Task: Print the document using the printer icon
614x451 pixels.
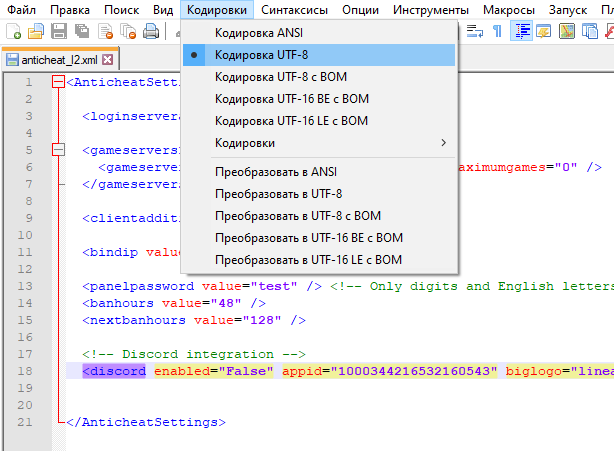Action: [x=151, y=31]
